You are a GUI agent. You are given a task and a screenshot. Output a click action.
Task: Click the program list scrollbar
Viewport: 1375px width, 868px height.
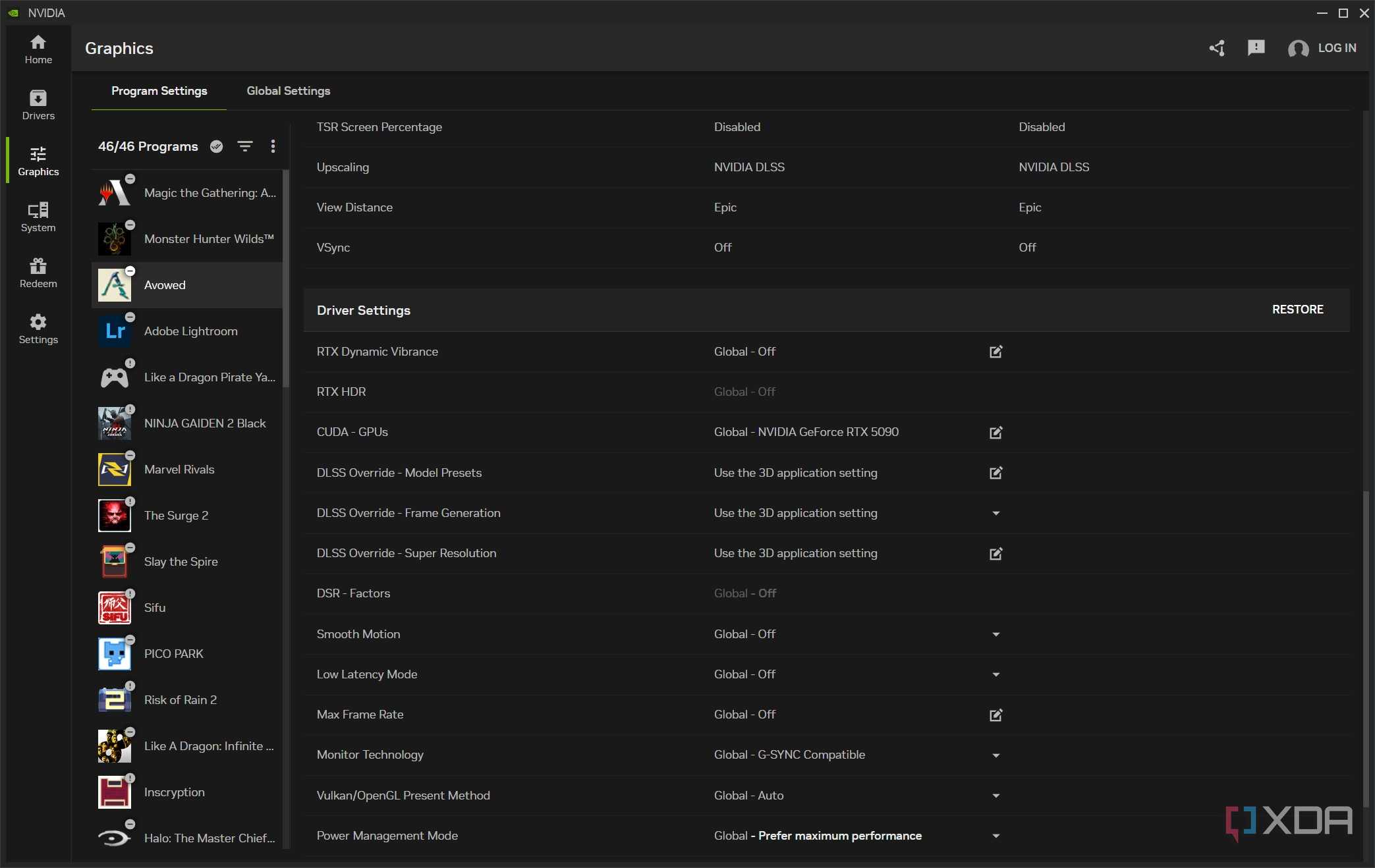tap(286, 279)
